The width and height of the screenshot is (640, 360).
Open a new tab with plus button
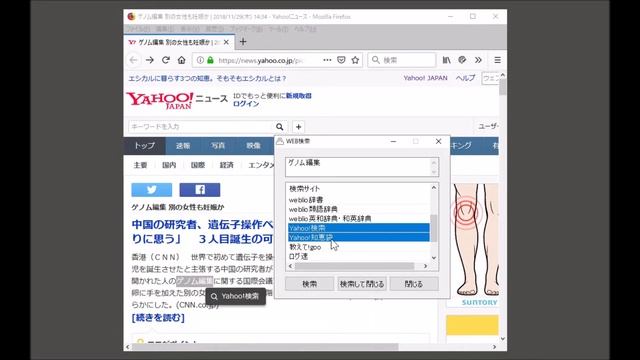[x=243, y=42]
